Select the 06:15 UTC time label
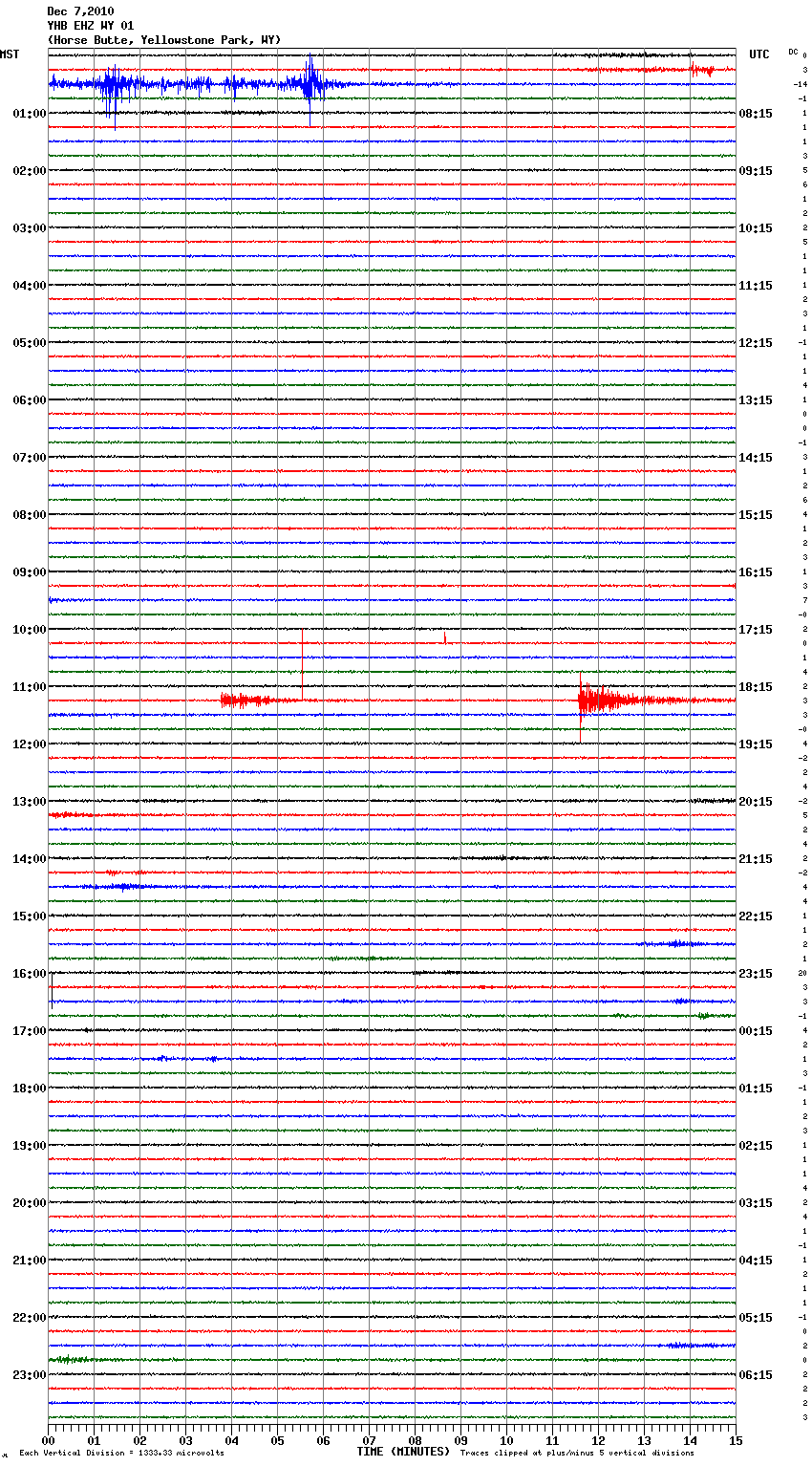The image size is (812, 1466). tap(756, 1375)
